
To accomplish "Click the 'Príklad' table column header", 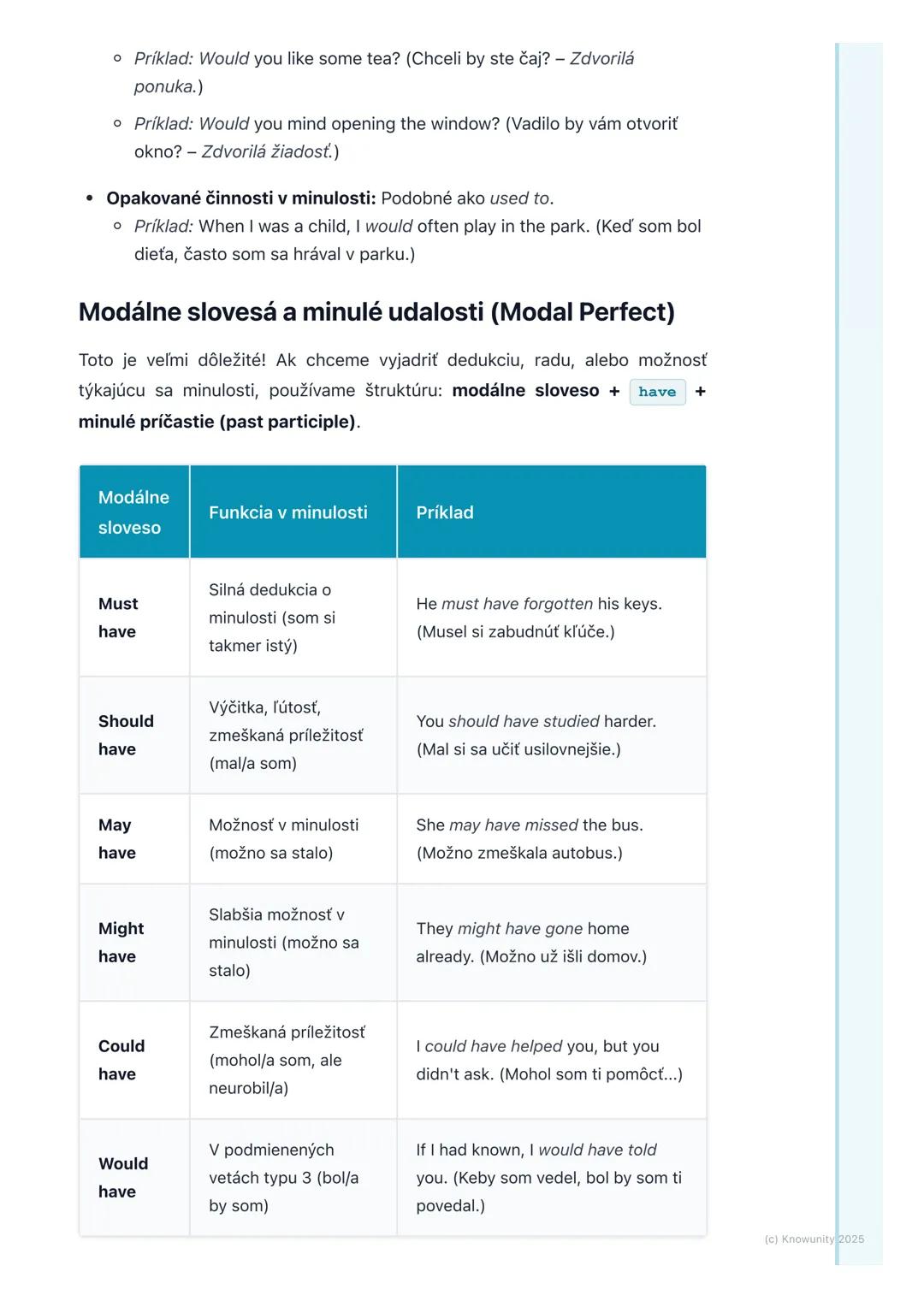I will [445, 512].
